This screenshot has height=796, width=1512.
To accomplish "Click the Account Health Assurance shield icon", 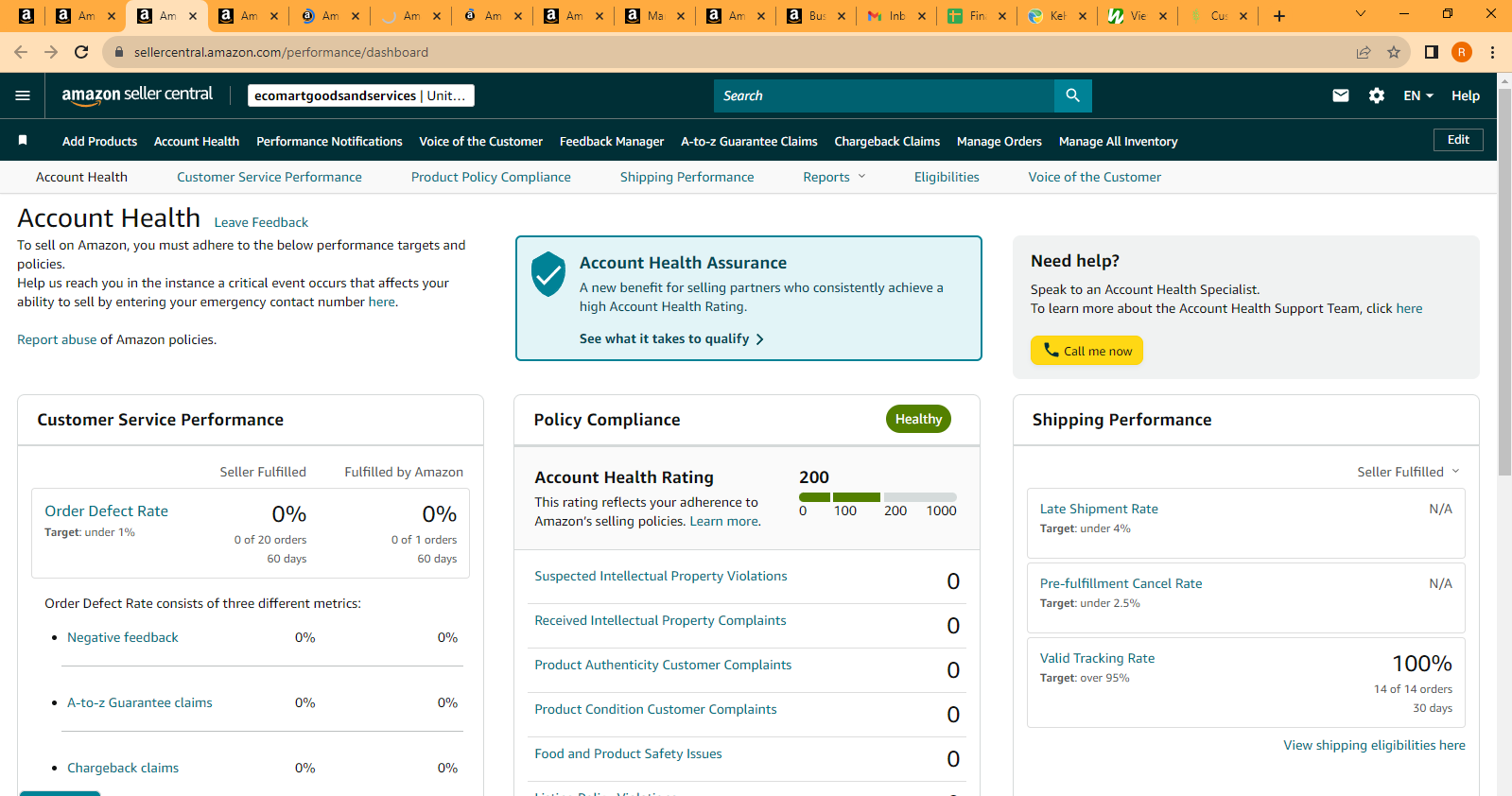I will (547, 274).
